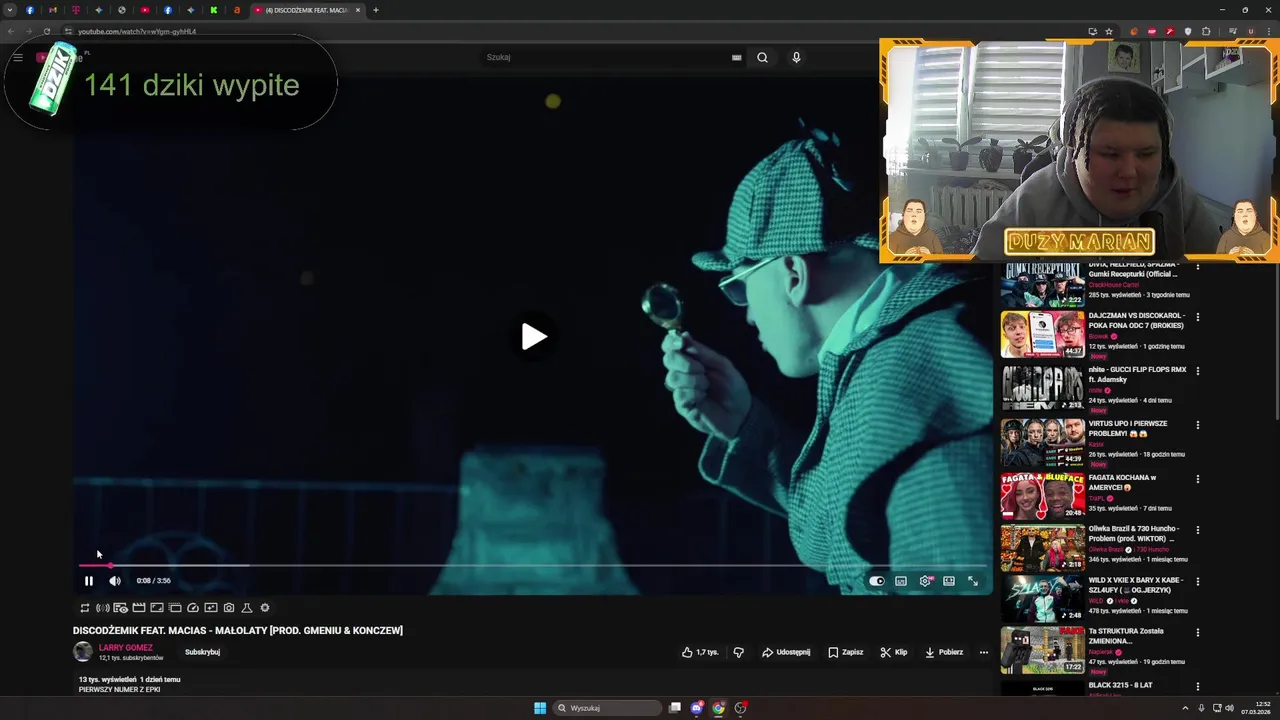
Task: Switch to the Kick browser tab
Action: point(214,10)
